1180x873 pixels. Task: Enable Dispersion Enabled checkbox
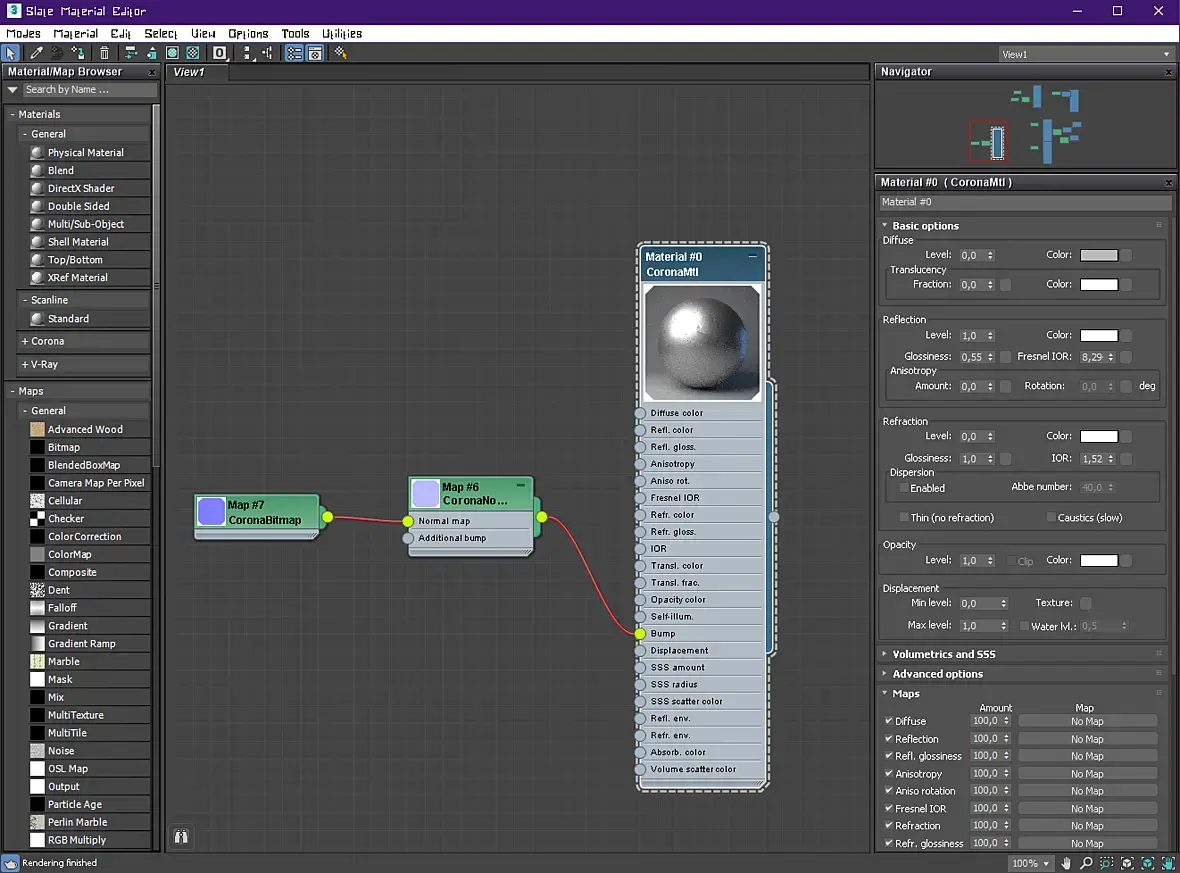pos(904,488)
